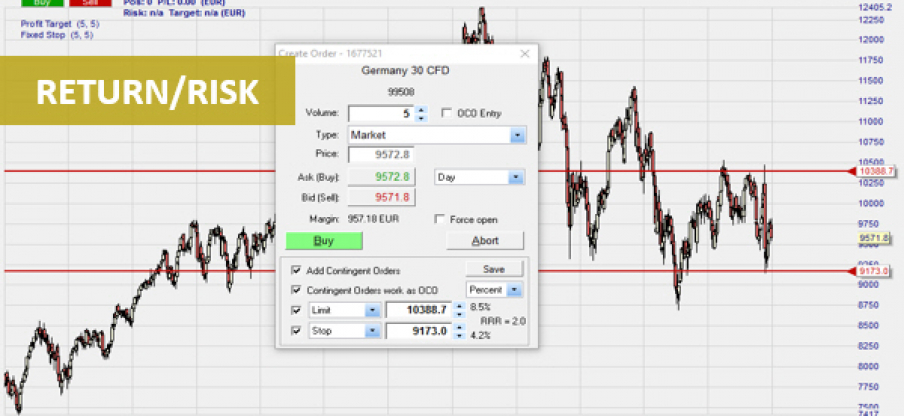Toggle the Force open checkbox
This screenshot has width=904, height=416.
point(439,220)
